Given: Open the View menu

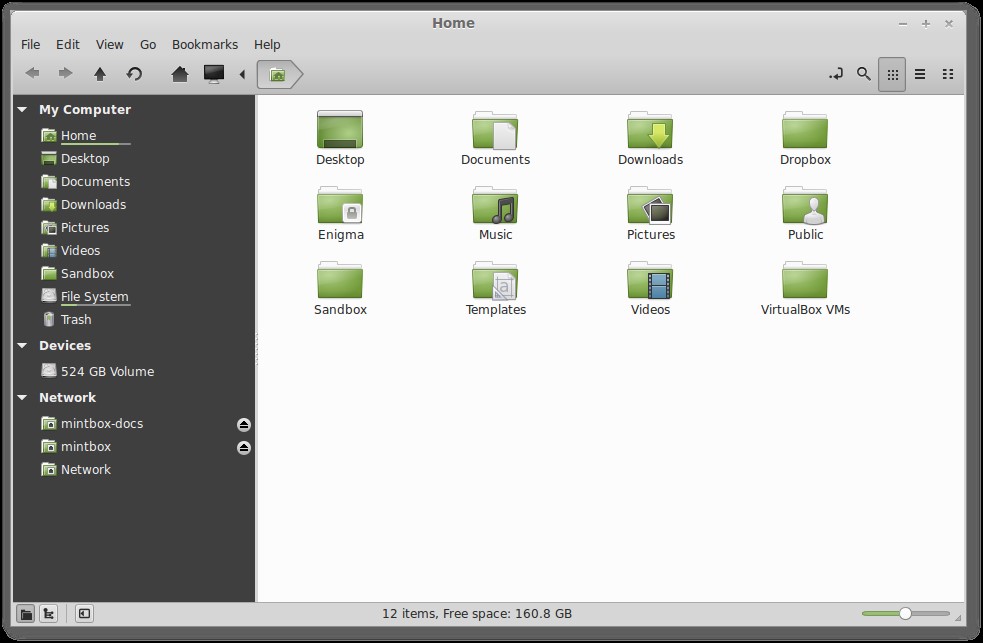Looking at the screenshot, I should [x=110, y=44].
